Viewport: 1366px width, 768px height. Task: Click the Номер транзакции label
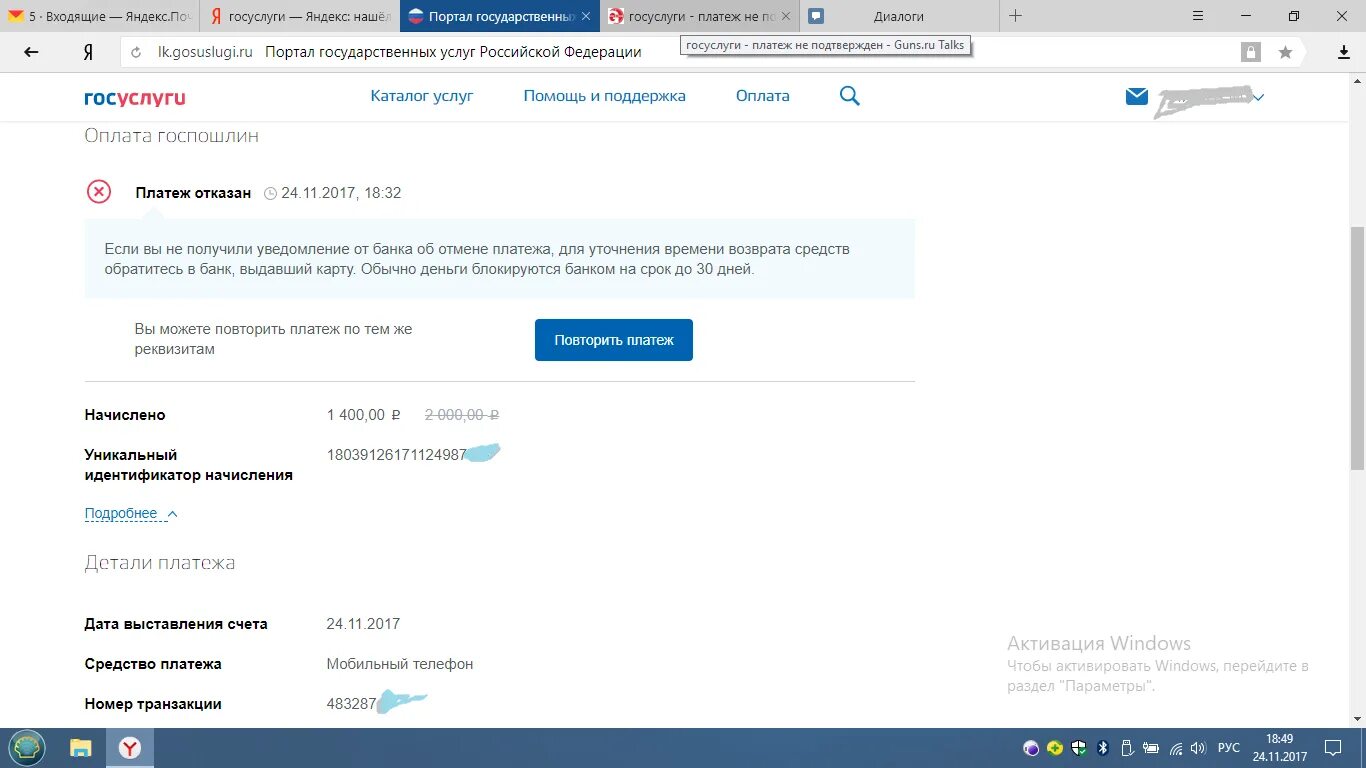pos(153,704)
